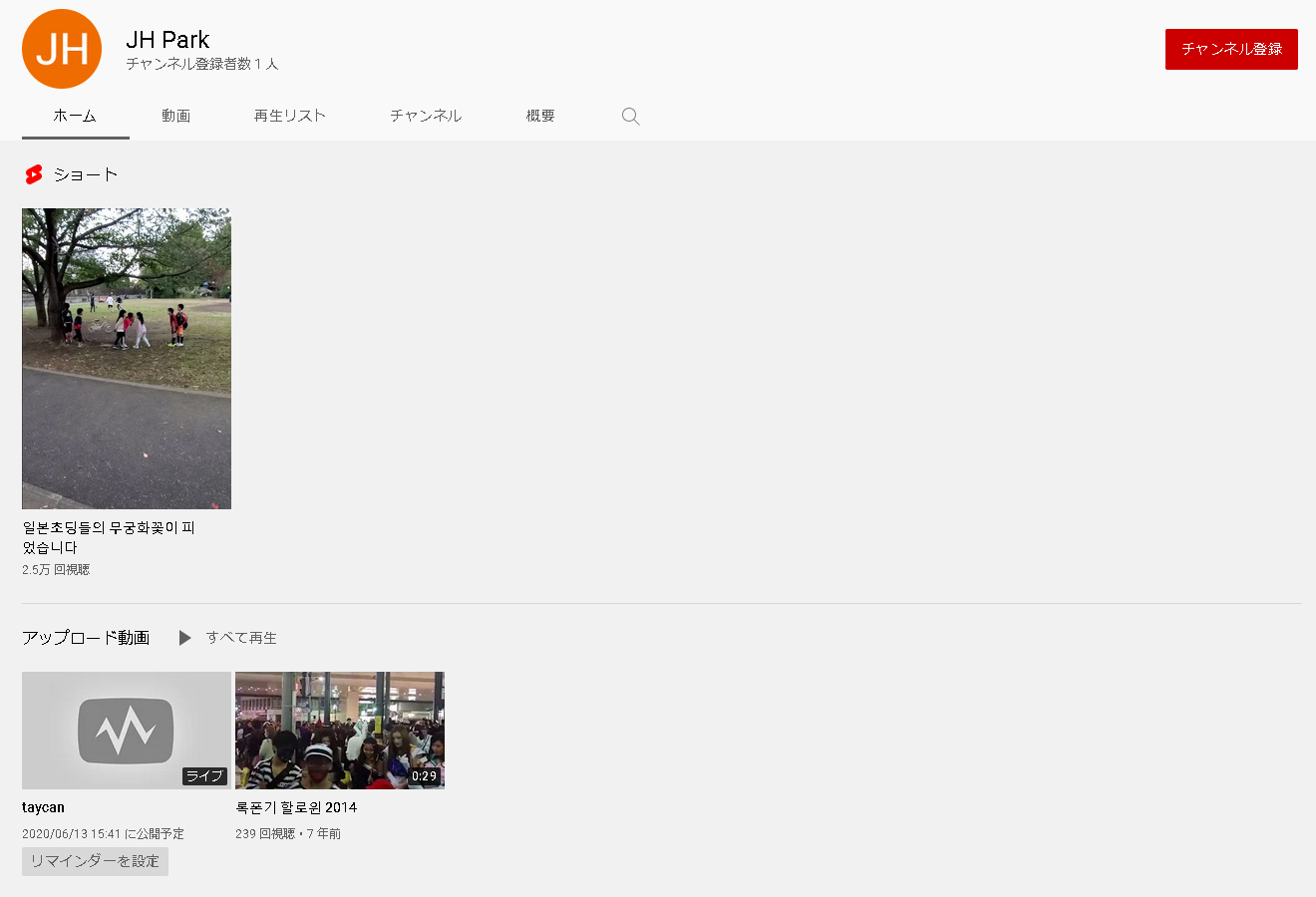The image size is (1316, 897).
Task: Click the すべて再生 link
Action: (x=240, y=638)
